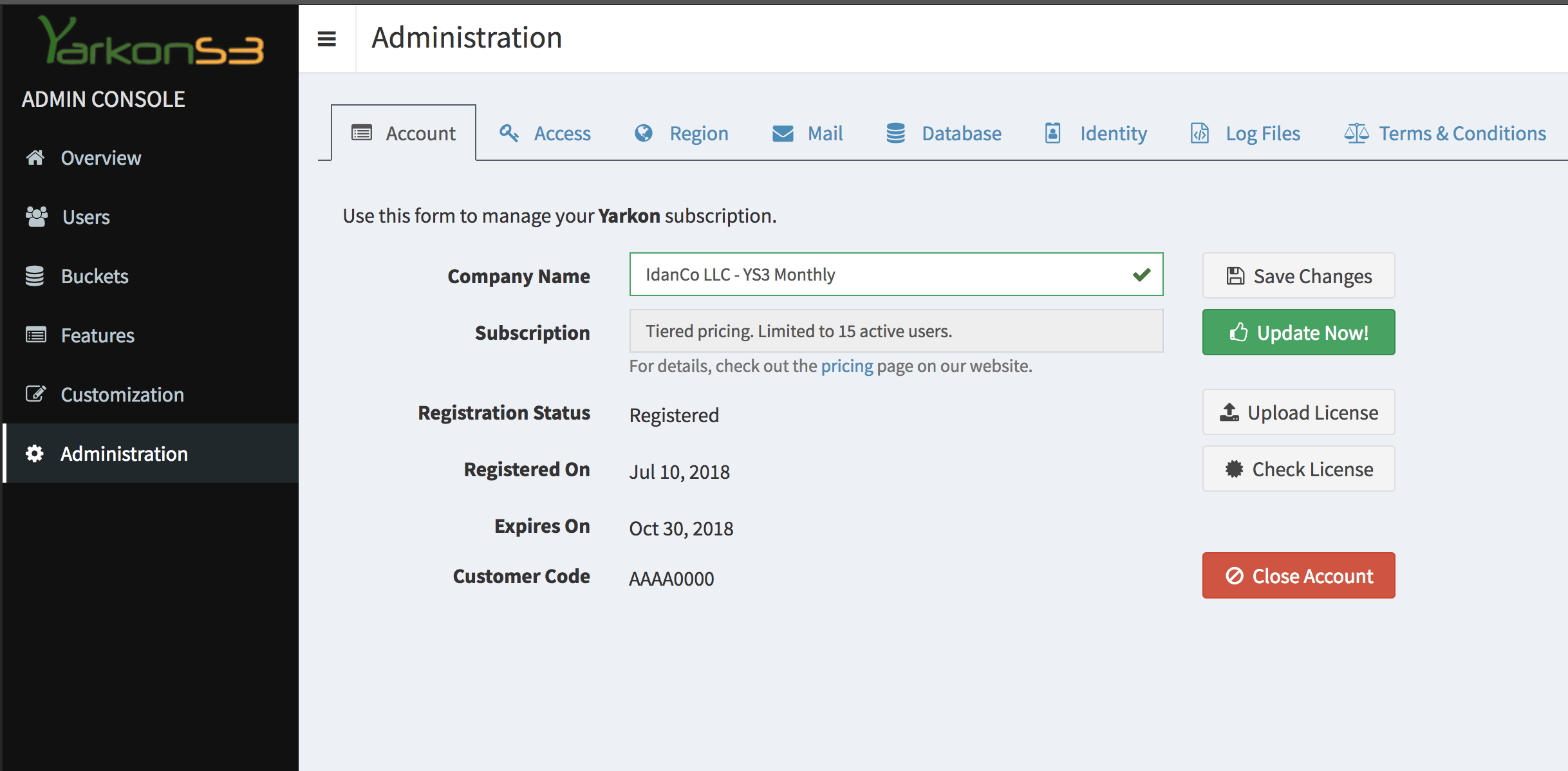Open Features via the list icon
Screen dimensions: 1568x771
pos(35,335)
